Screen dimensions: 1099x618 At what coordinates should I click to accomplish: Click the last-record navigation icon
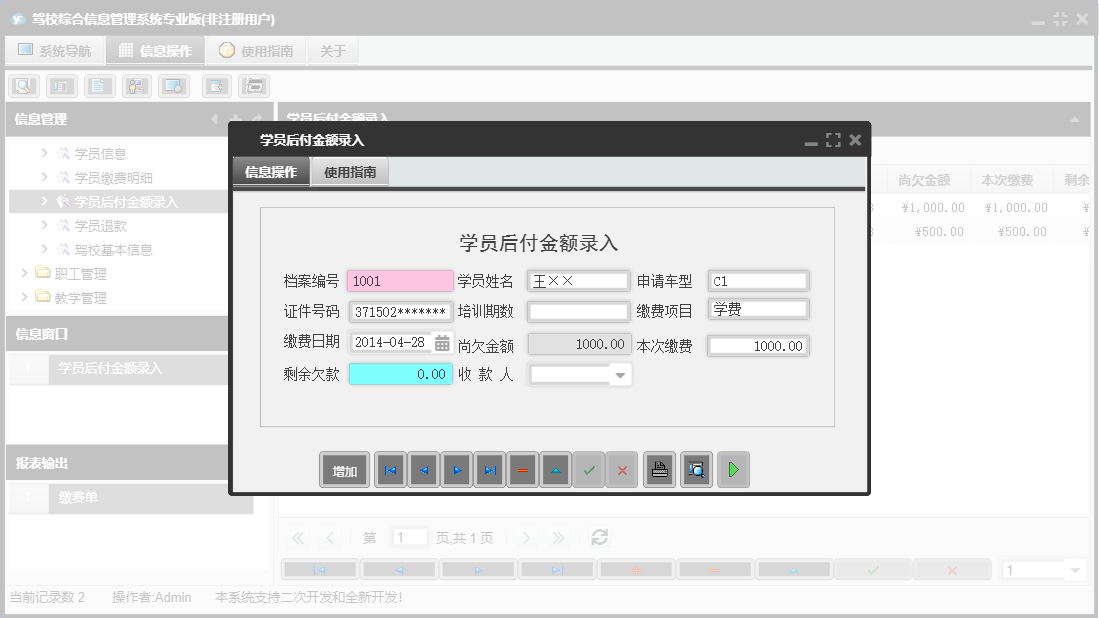490,470
